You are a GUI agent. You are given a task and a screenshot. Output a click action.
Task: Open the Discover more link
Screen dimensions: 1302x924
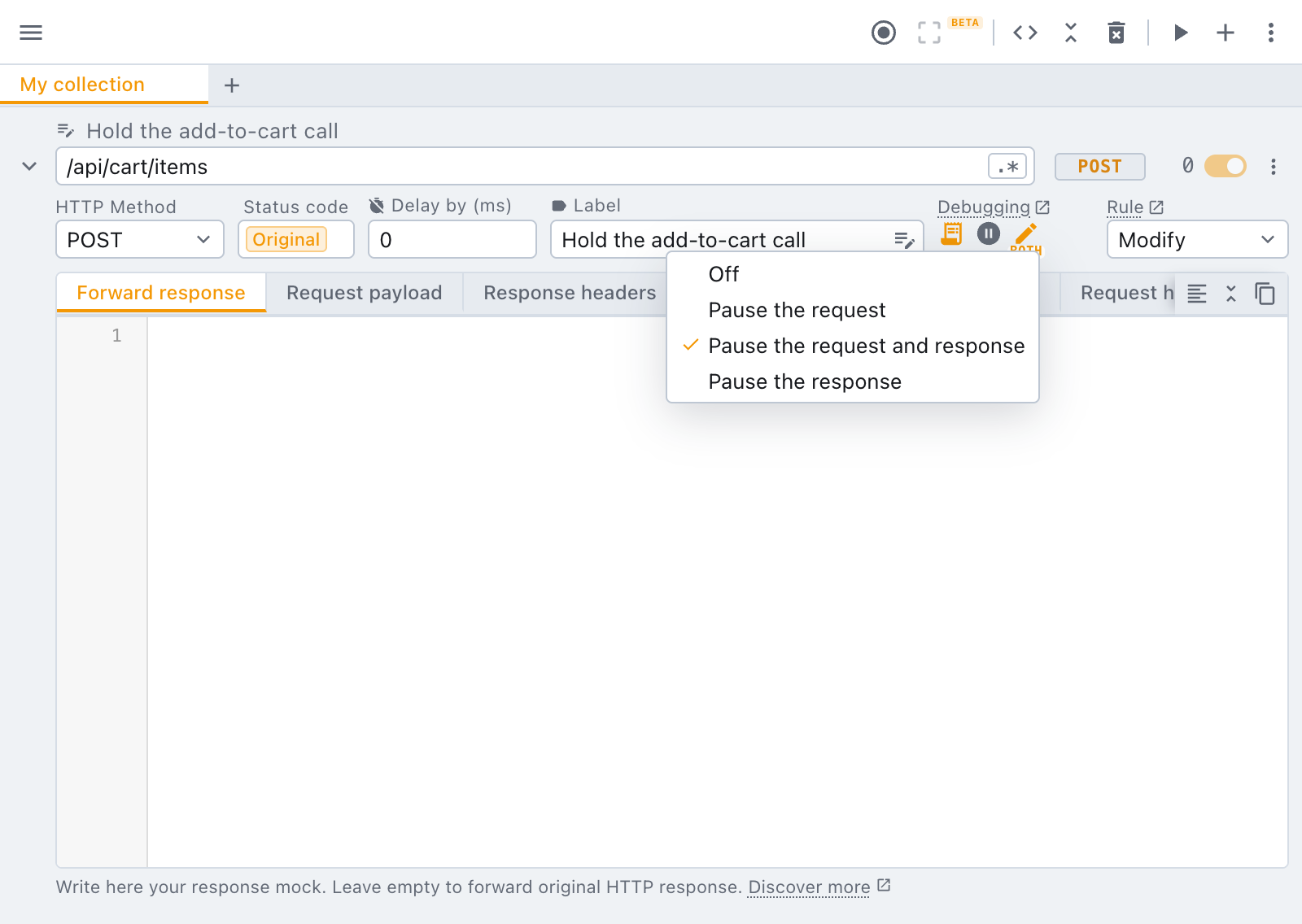pos(809,887)
